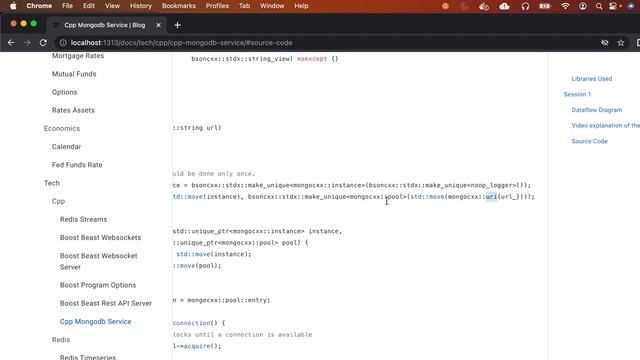Open Redis Timeseries article
640x360 pixels.
(x=88, y=357)
